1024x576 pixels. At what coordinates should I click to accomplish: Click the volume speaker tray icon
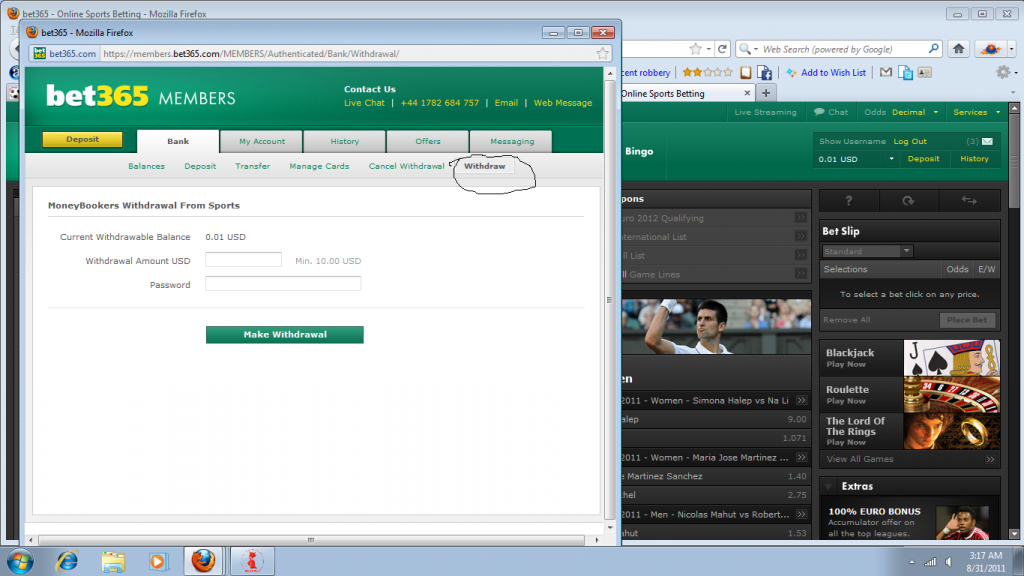pos(949,562)
